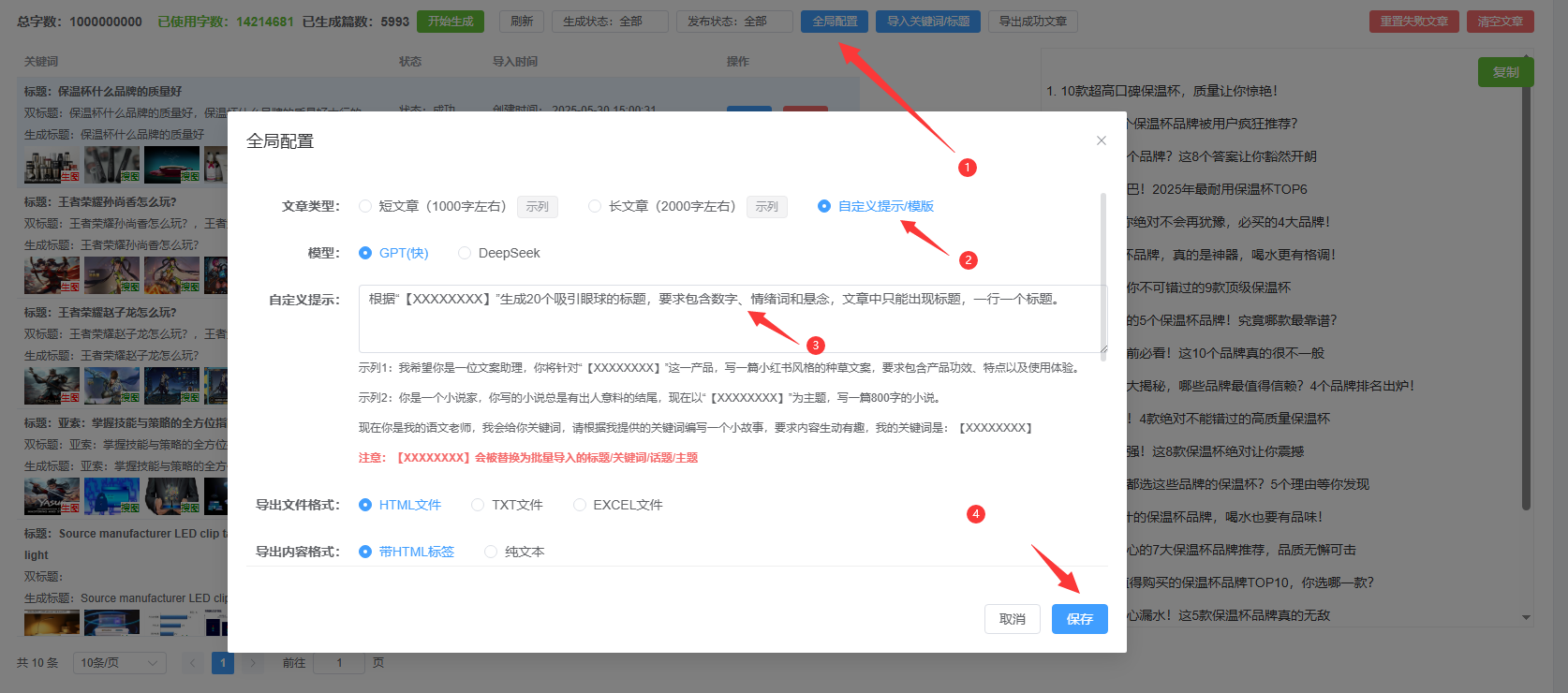Choose the GPT(快) model radio button
The image size is (1568, 693).
365,253
